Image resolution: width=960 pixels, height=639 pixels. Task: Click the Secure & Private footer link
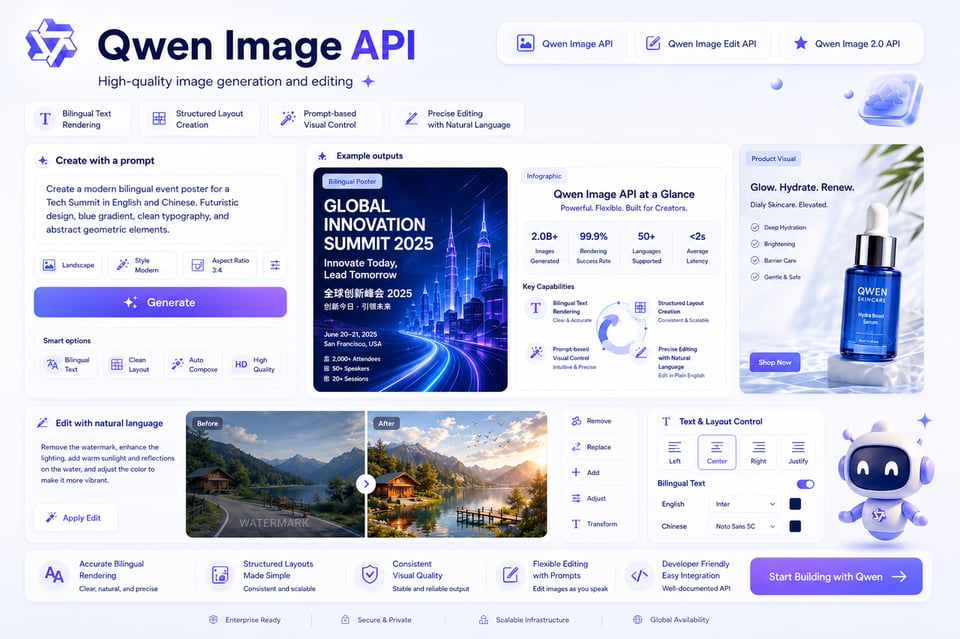[377, 619]
